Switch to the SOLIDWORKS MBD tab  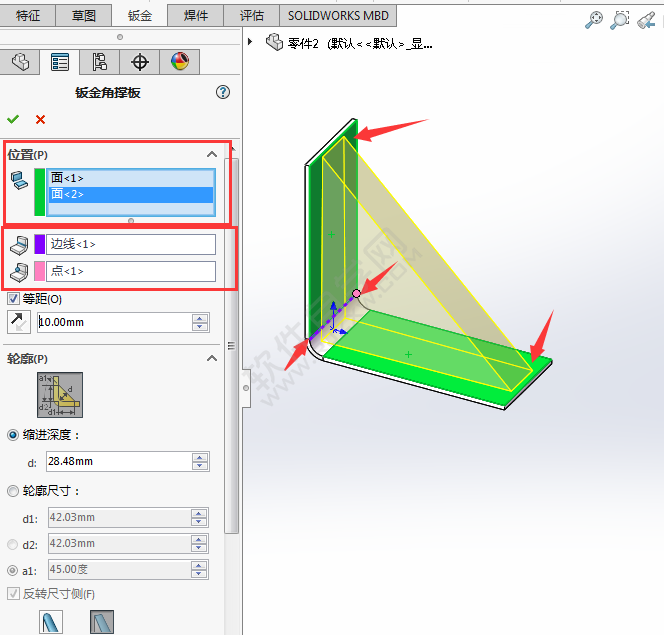point(338,16)
